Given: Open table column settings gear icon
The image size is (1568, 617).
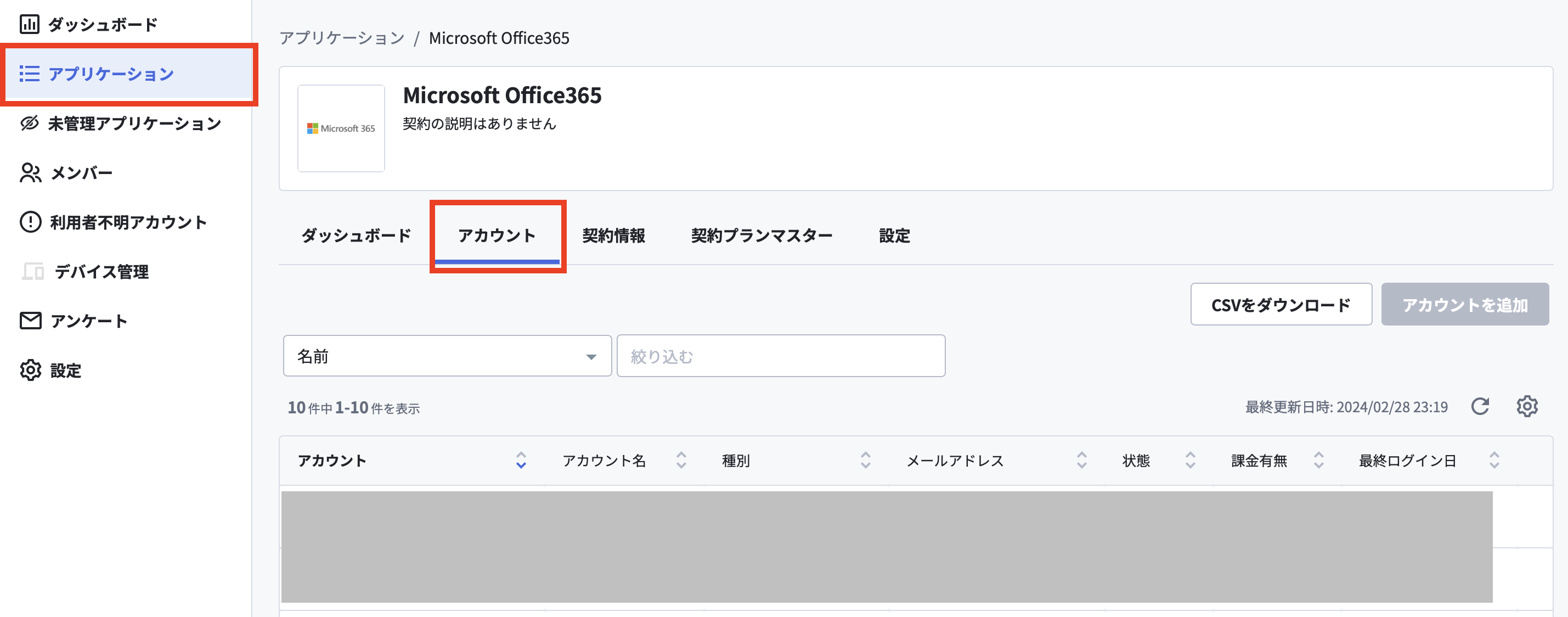Looking at the screenshot, I should click(1527, 406).
